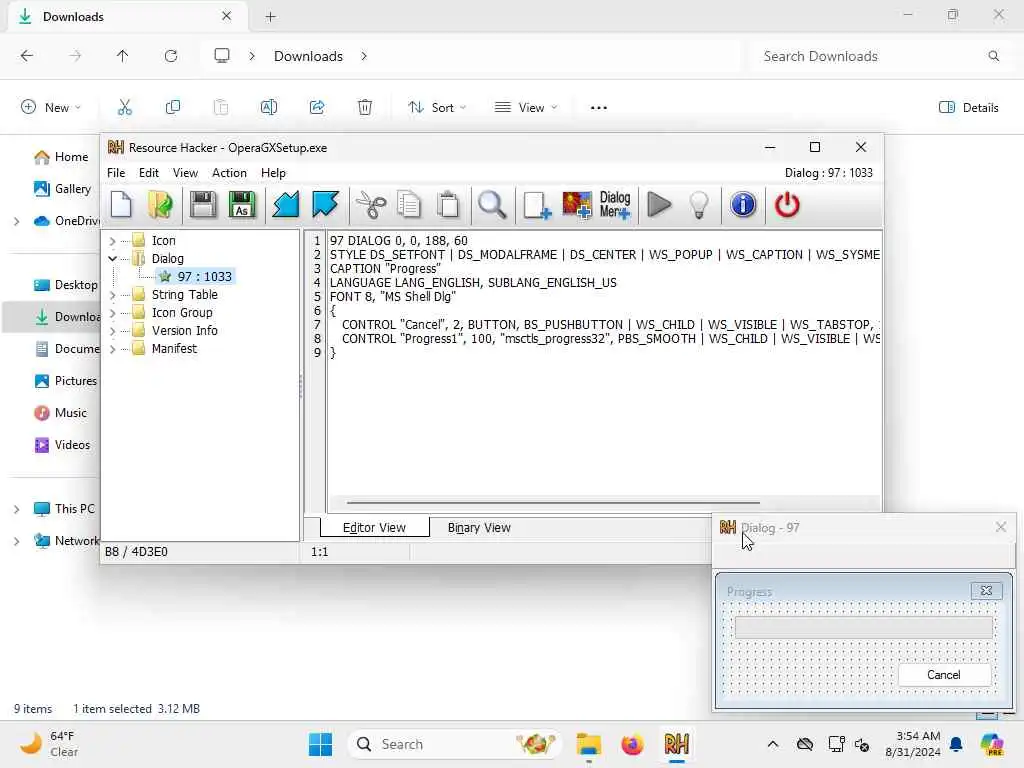Go back with the File Explorer back arrow
1024x768 pixels.
click(27, 56)
